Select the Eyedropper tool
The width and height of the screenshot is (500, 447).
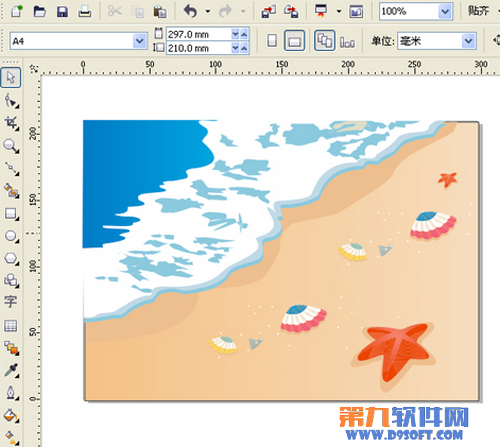pos(11,371)
